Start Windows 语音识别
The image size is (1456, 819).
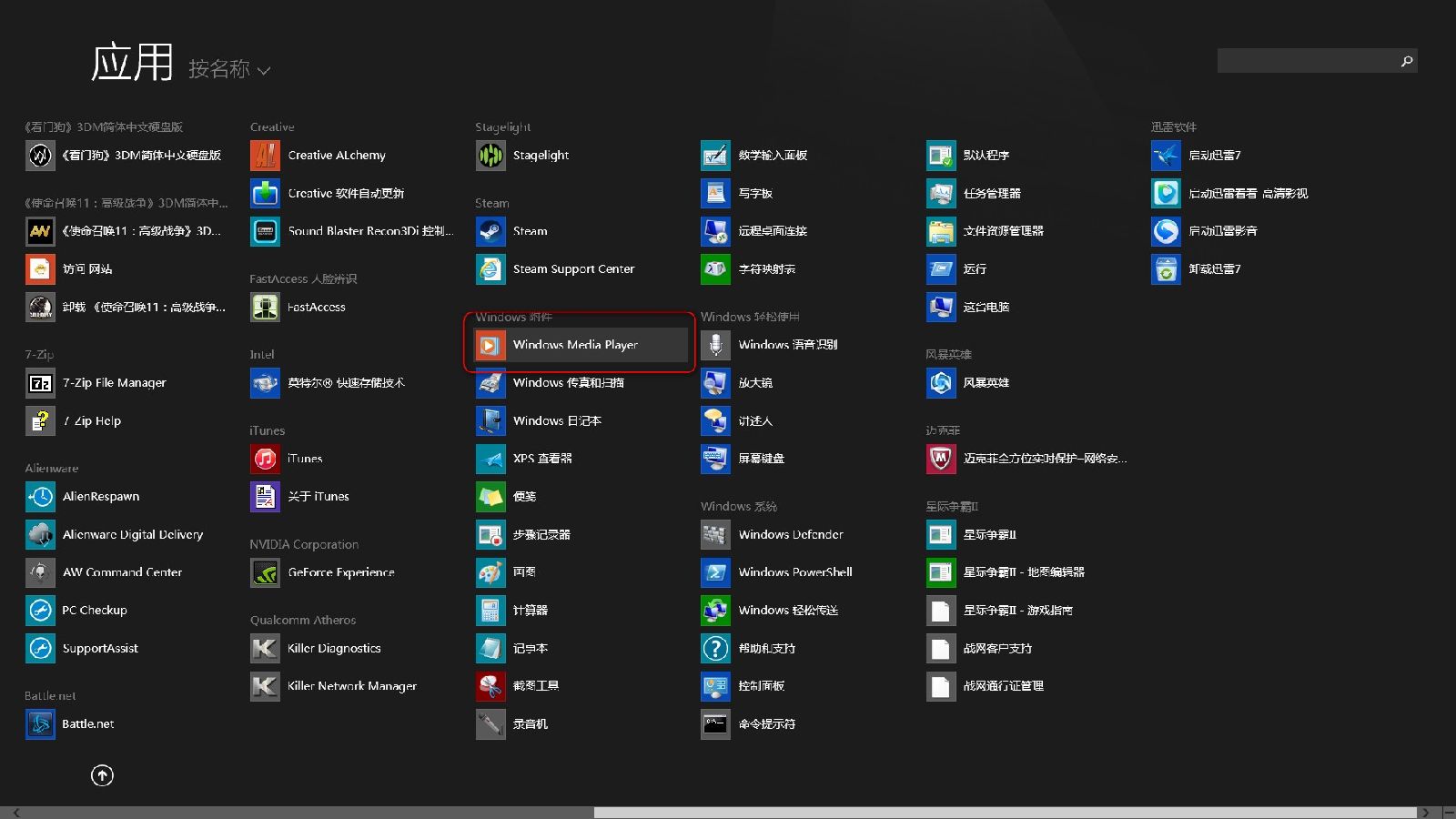(x=770, y=345)
